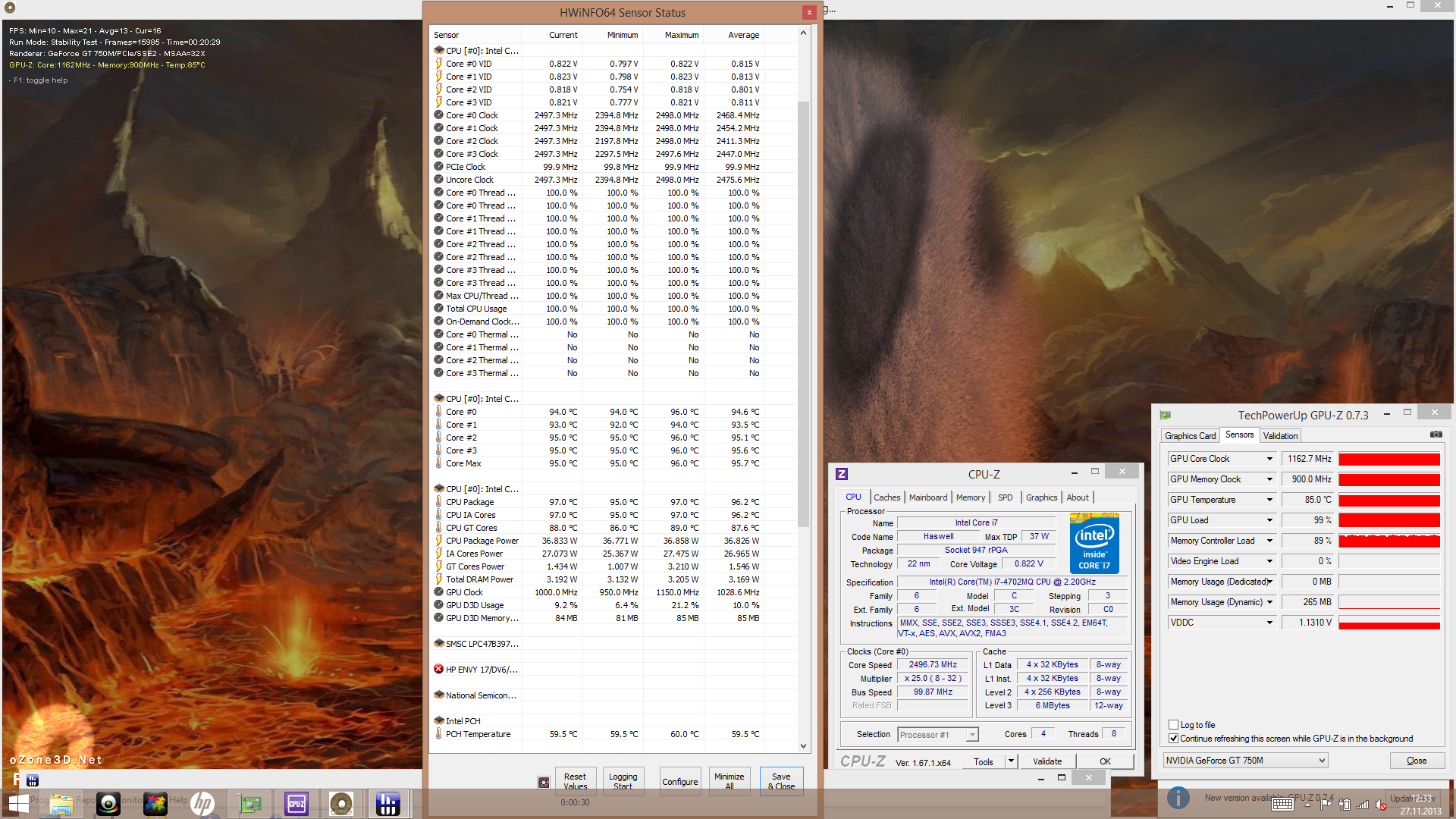The image size is (1456, 819).
Task: Click the Minimize All button
Action: (729, 781)
